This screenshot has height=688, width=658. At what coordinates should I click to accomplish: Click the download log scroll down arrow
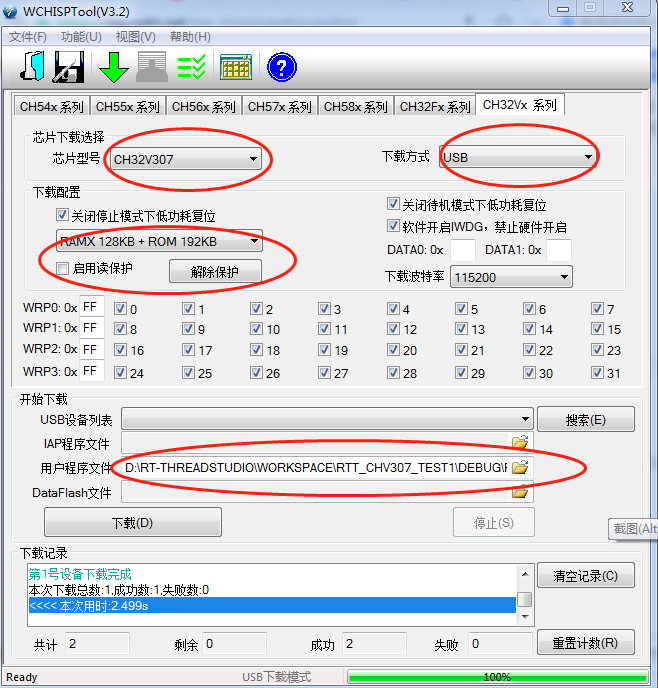[525, 617]
